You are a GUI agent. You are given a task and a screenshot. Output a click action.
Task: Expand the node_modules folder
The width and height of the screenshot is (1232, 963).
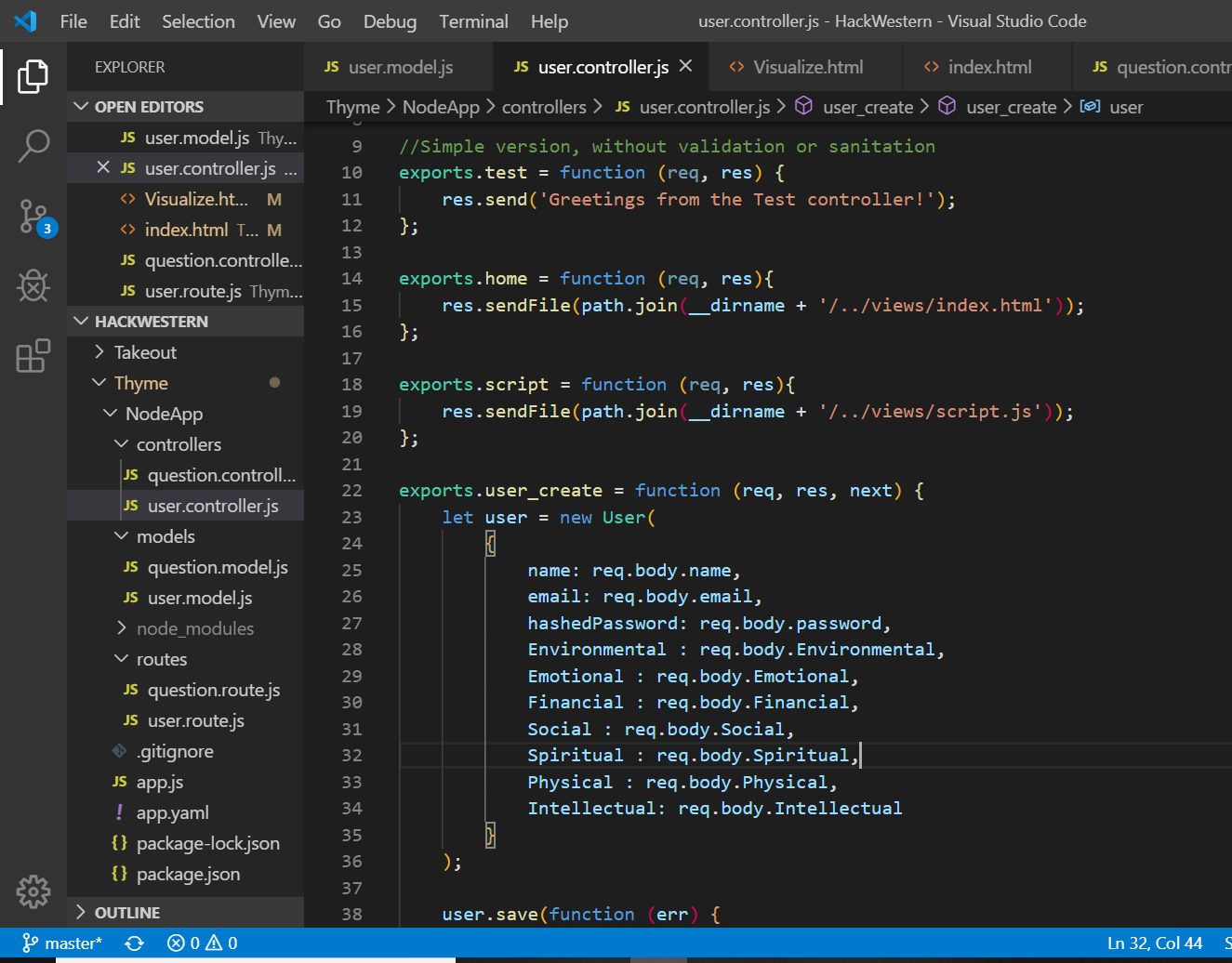click(x=194, y=628)
